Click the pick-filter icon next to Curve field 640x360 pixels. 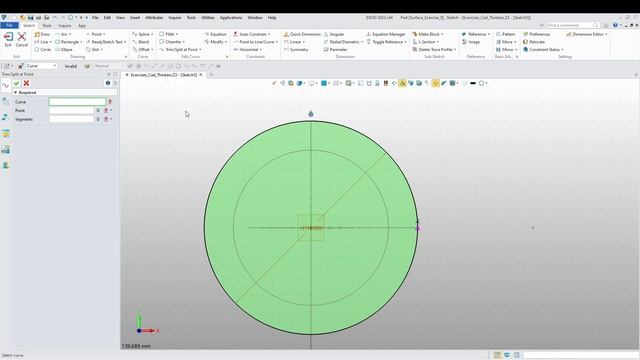click(110, 102)
